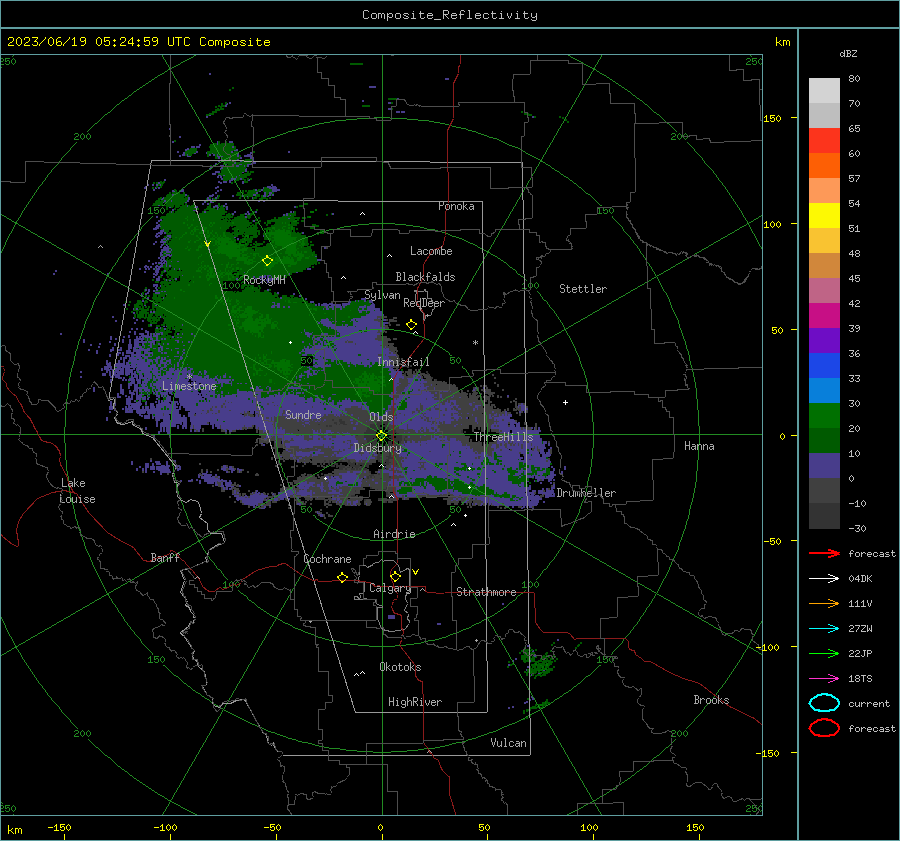900x841 pixels.
Task: Click the Lake Louise label
Action: (77, 491)
